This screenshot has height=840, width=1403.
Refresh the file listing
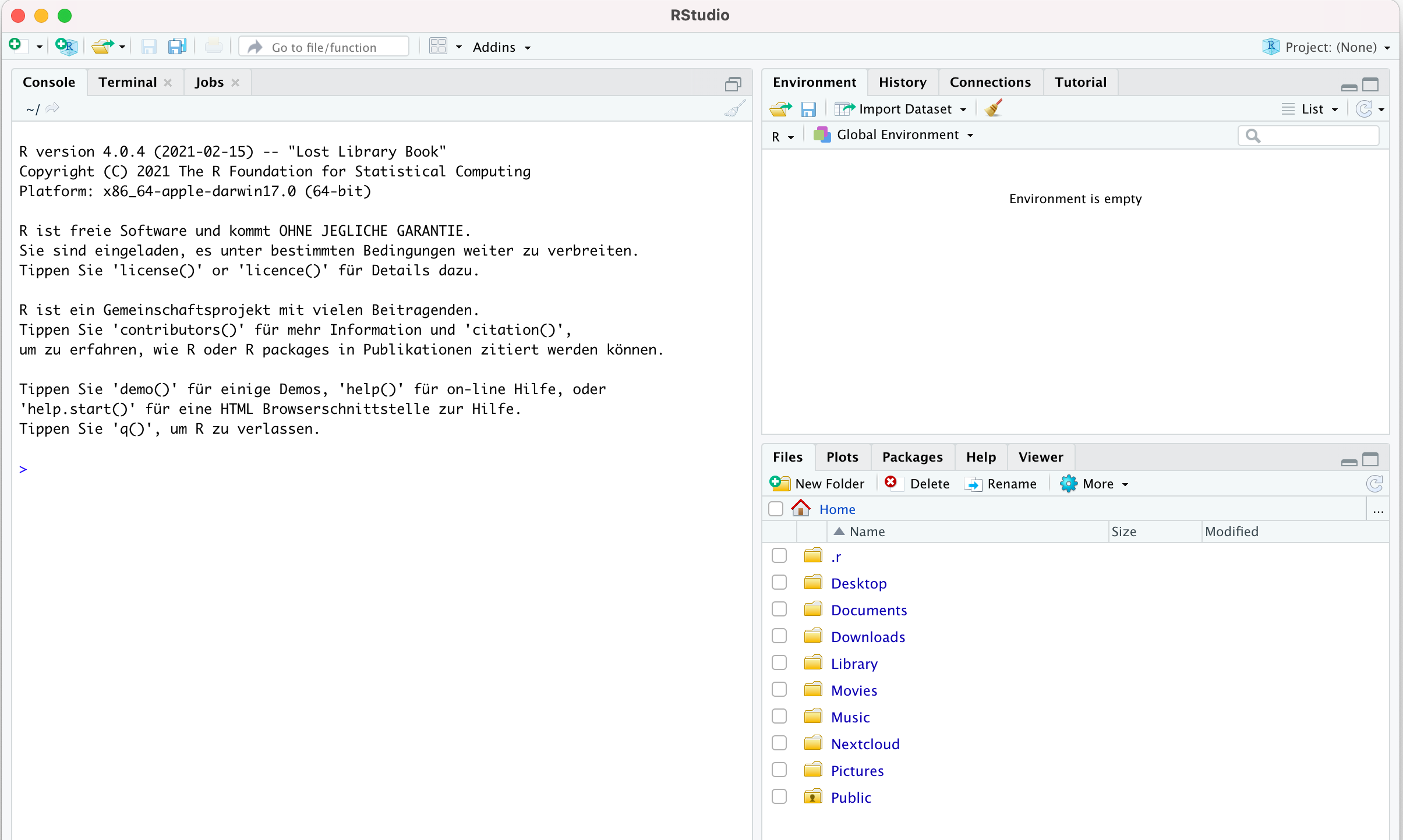click(1375, 484)
